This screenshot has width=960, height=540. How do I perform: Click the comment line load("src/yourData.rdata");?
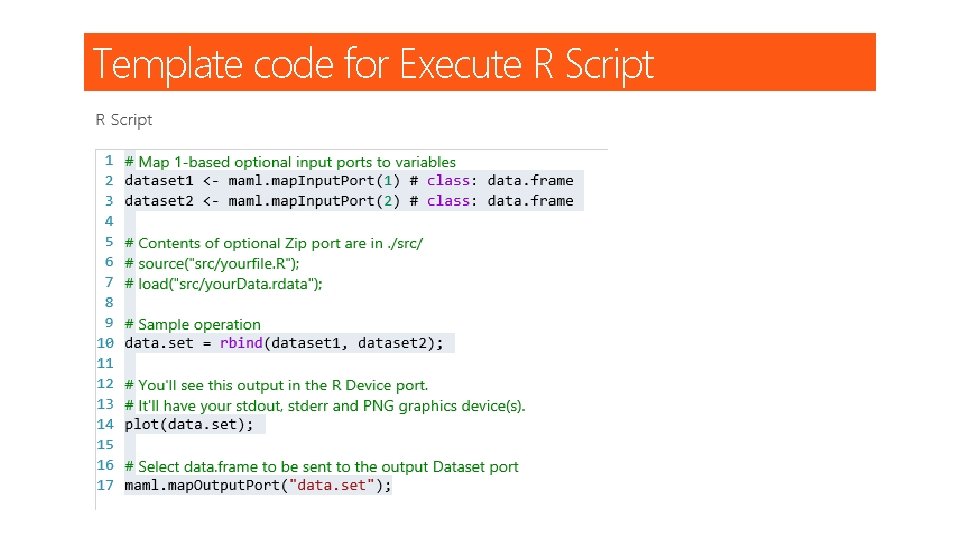[223, 284]
